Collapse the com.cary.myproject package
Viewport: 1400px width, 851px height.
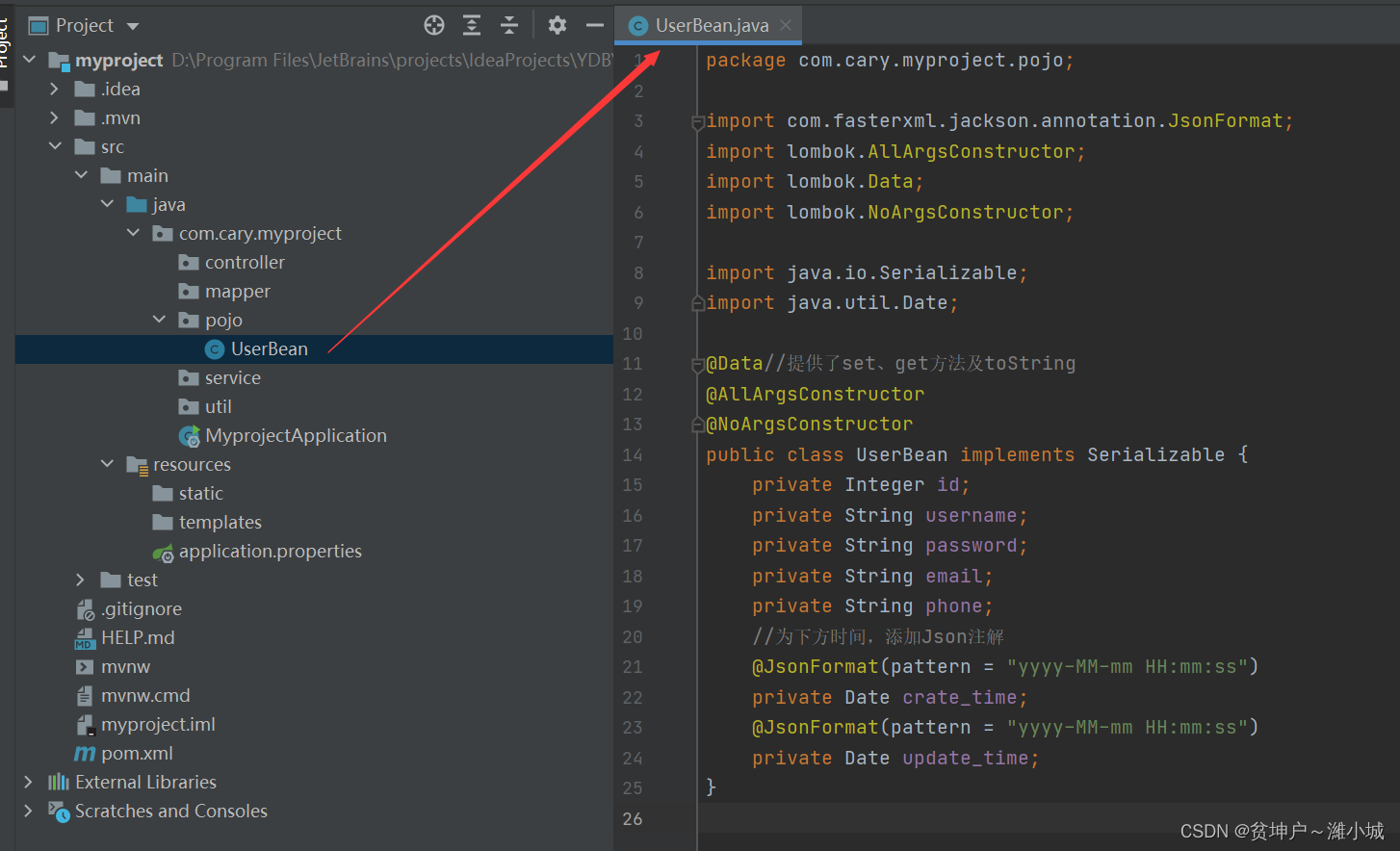click(x=133, y=233)
